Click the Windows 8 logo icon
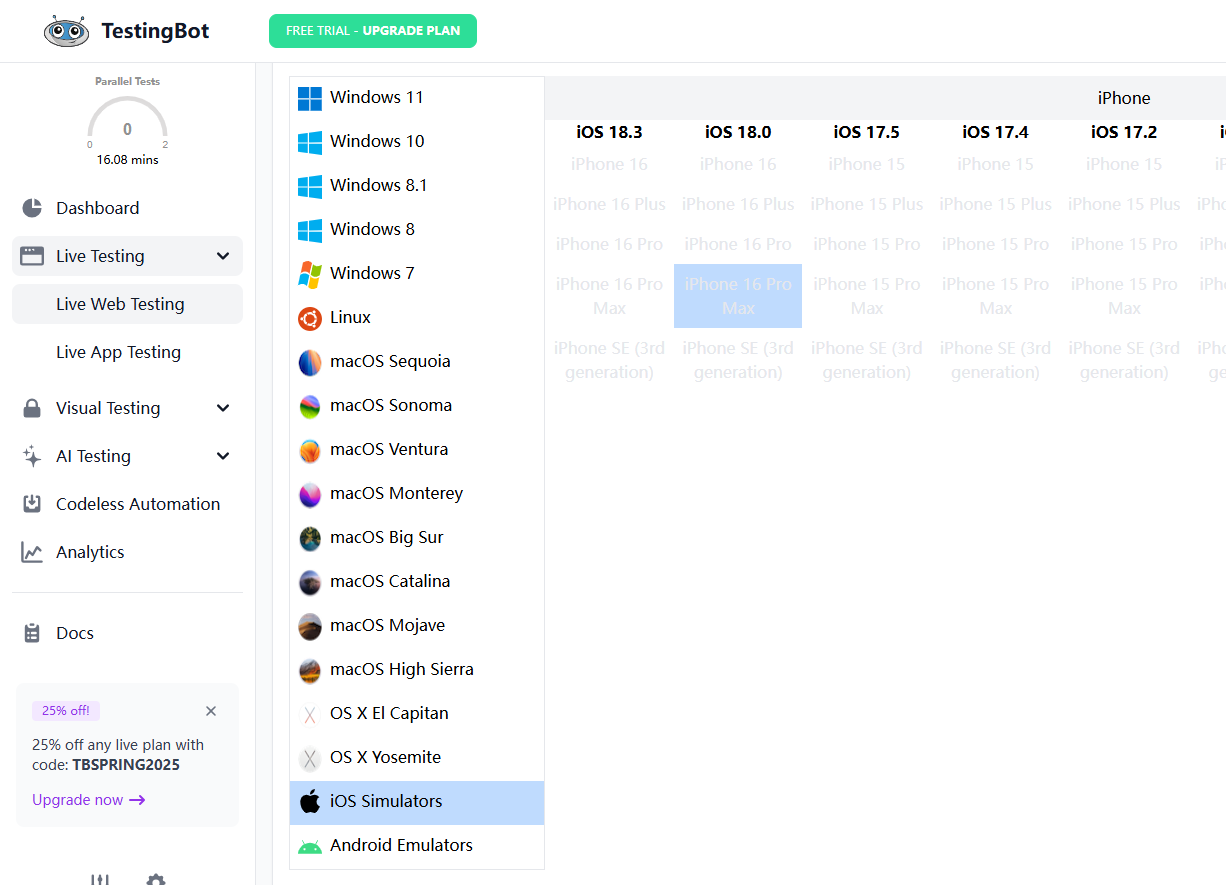The height and width of the screenshot is (885, 1226). pyautogui.click(x=310, y=230)
